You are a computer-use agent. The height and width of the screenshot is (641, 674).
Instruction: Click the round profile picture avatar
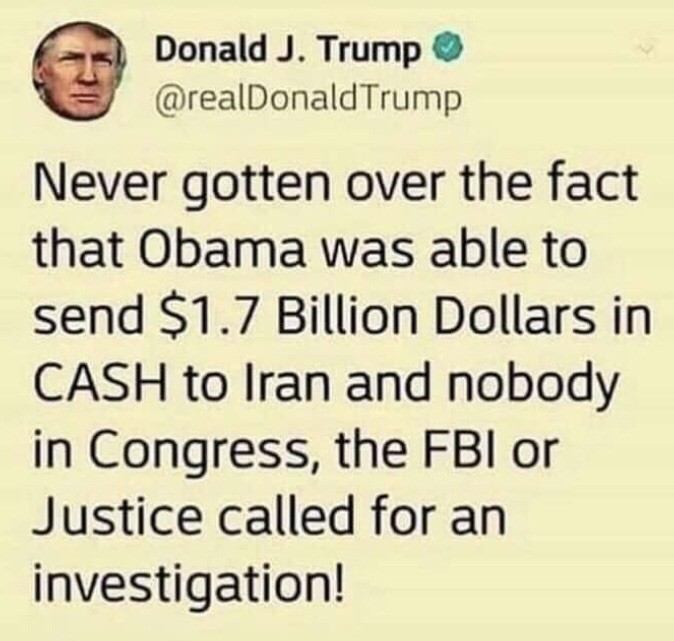pos(80,76)
